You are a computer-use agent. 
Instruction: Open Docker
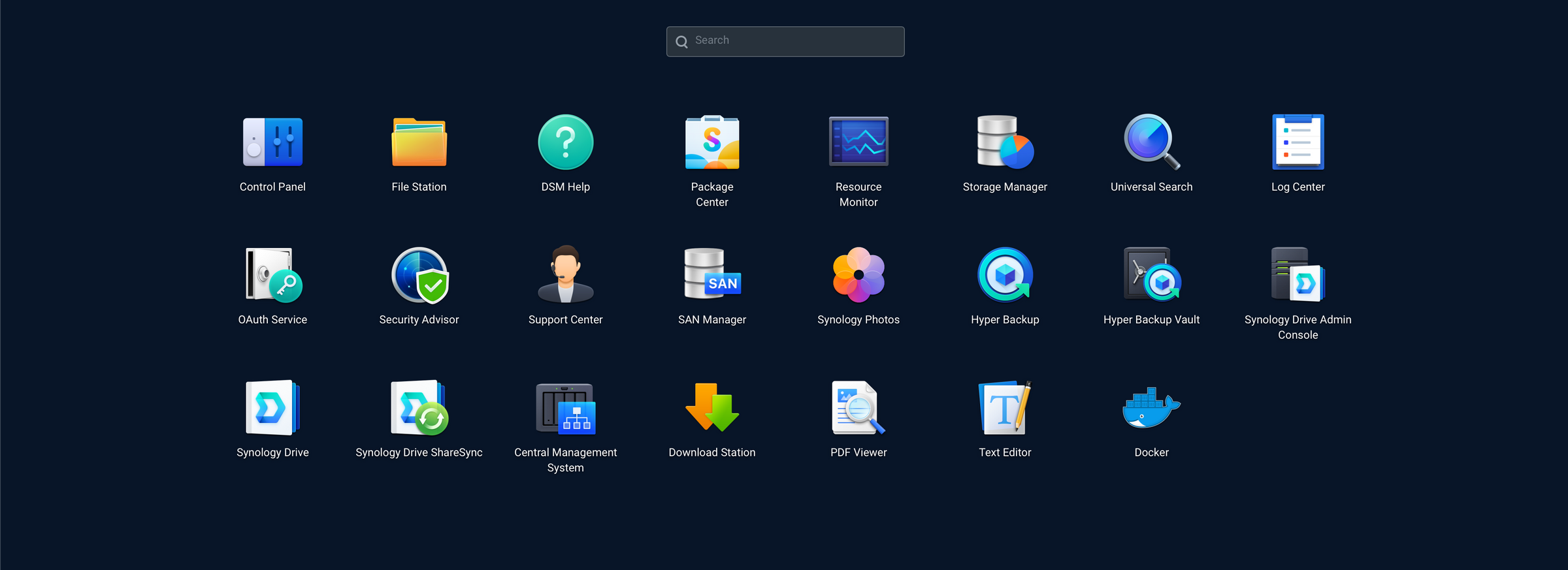(x=1151, y=407)
